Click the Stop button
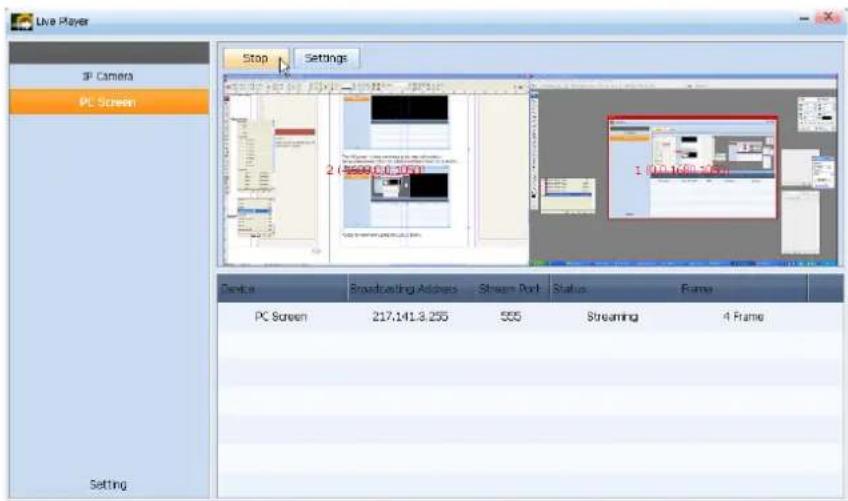 point(256,58)
